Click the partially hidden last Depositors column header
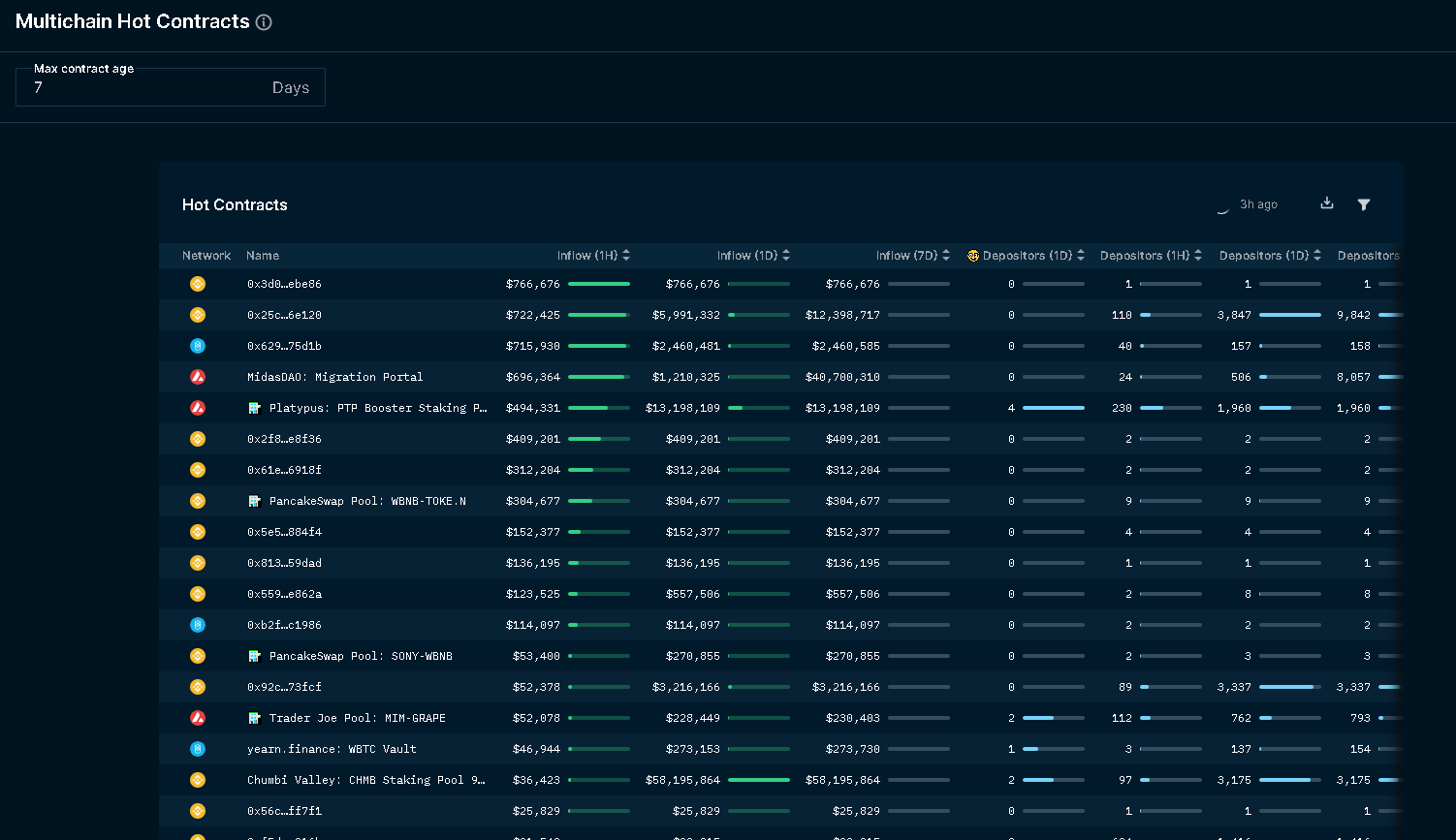This screenshot has height=840, width=1456. coord(1369,256)
